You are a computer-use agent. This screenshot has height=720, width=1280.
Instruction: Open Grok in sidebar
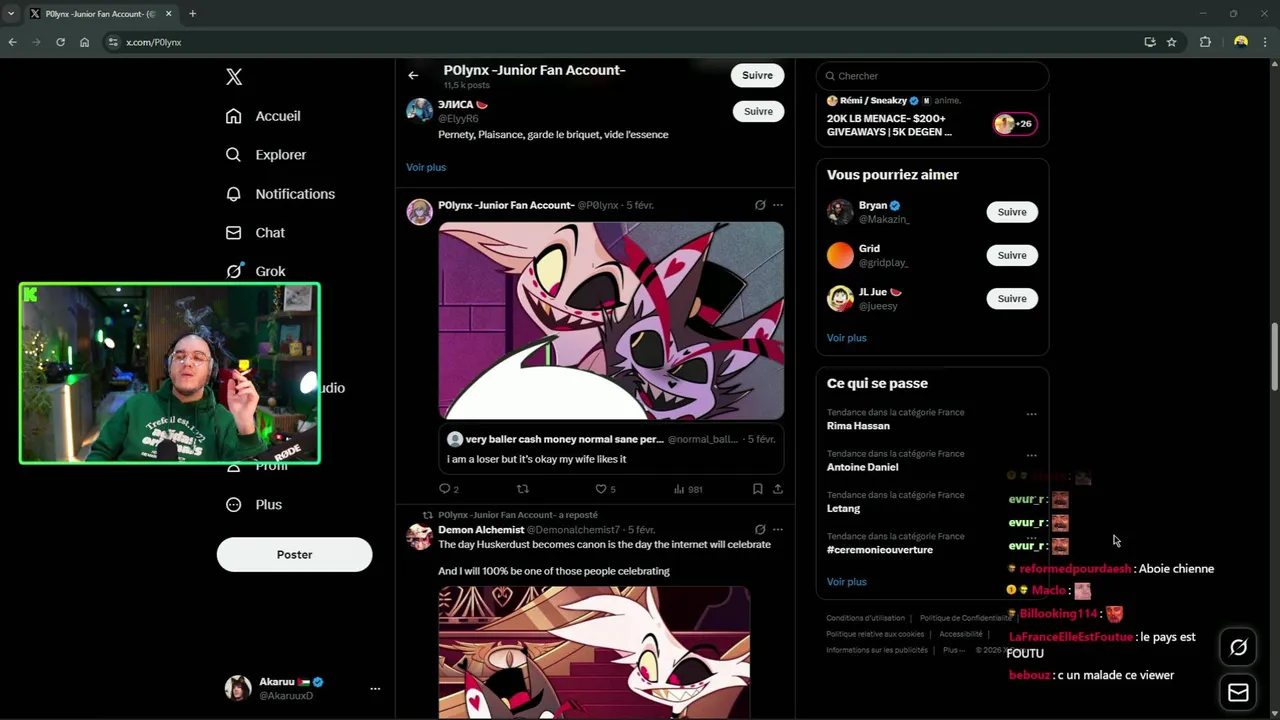(256, 271)
